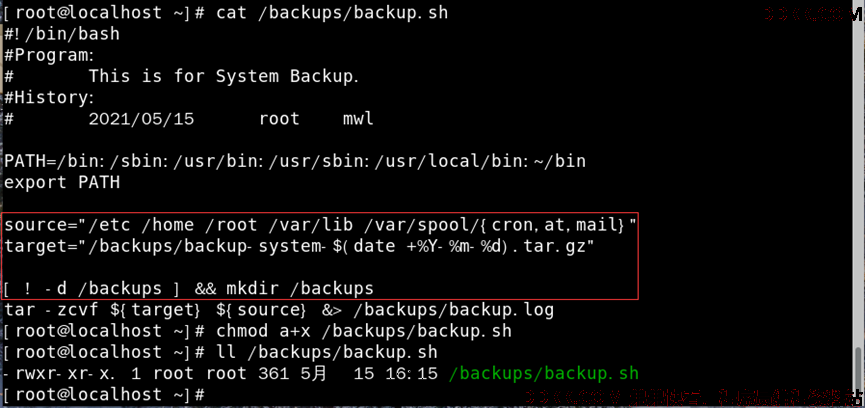
Task: Click the 'chmod a+x' command text
Action: [364, 331]
